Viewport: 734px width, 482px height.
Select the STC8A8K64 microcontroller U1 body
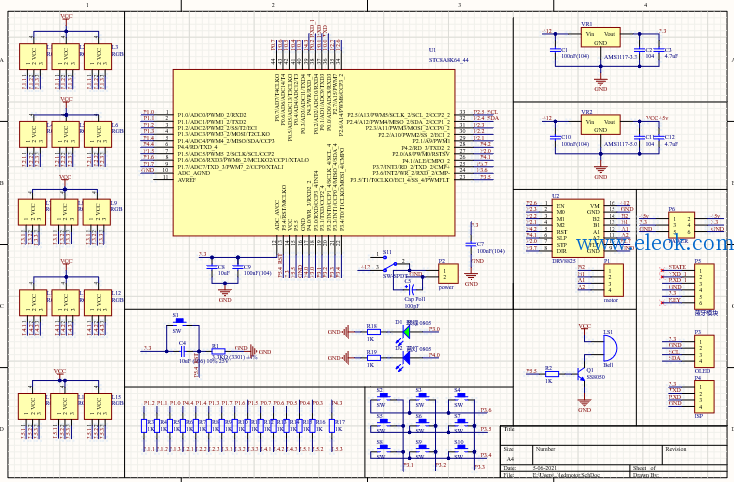314,153
